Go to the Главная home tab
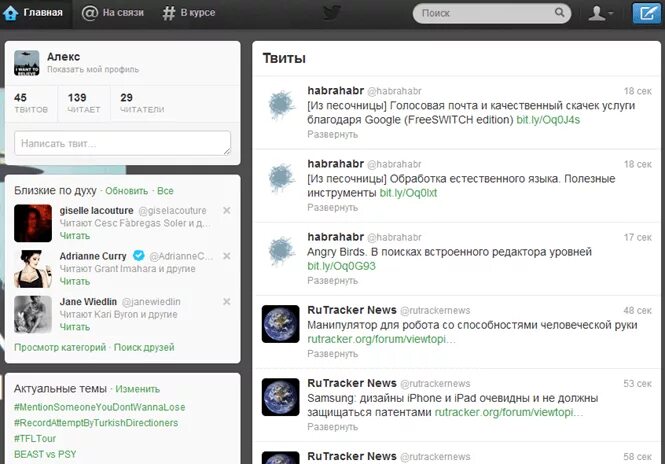The image size is (665, 464). 33,13
